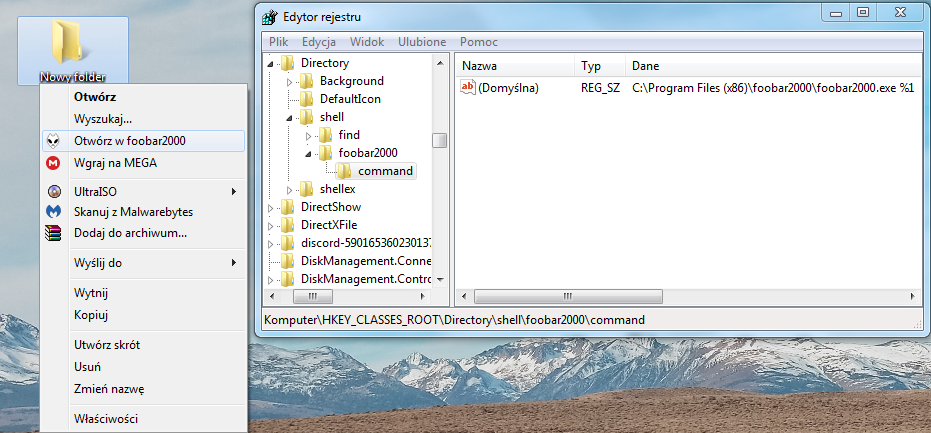Click the Registry Editor title bar icon
Screen dimensions: 931x433
coord(269,17)
